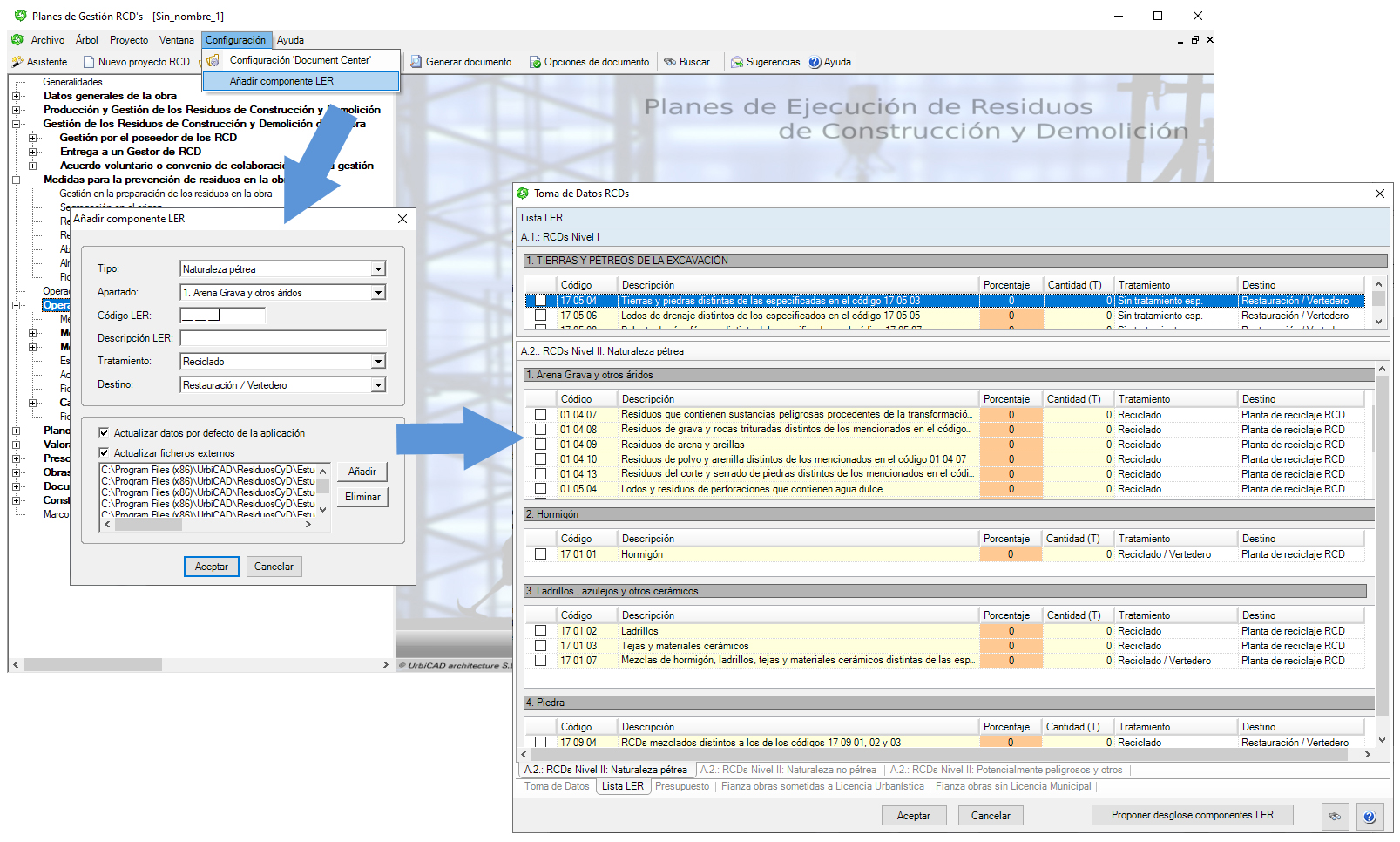Check the 17 05 04 row checkbox
Screen dimensions: 1400x842
[541, 301]
